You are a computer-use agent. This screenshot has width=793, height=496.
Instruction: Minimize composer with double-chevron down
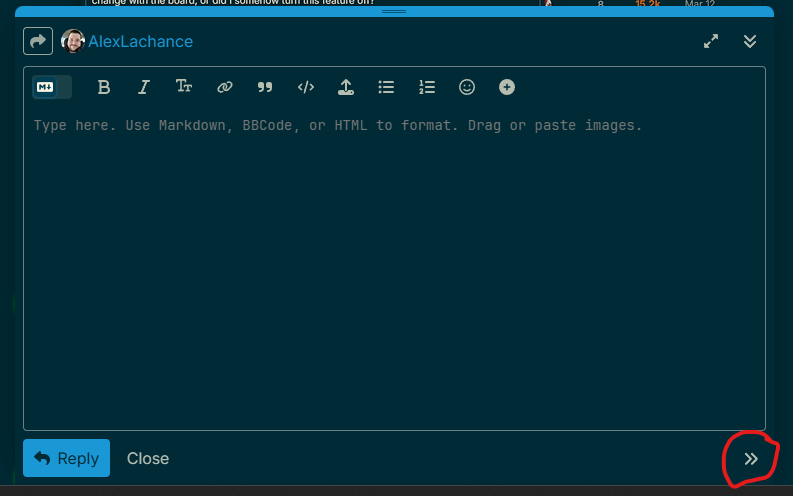pyautogui.click(x=750, y=41)
